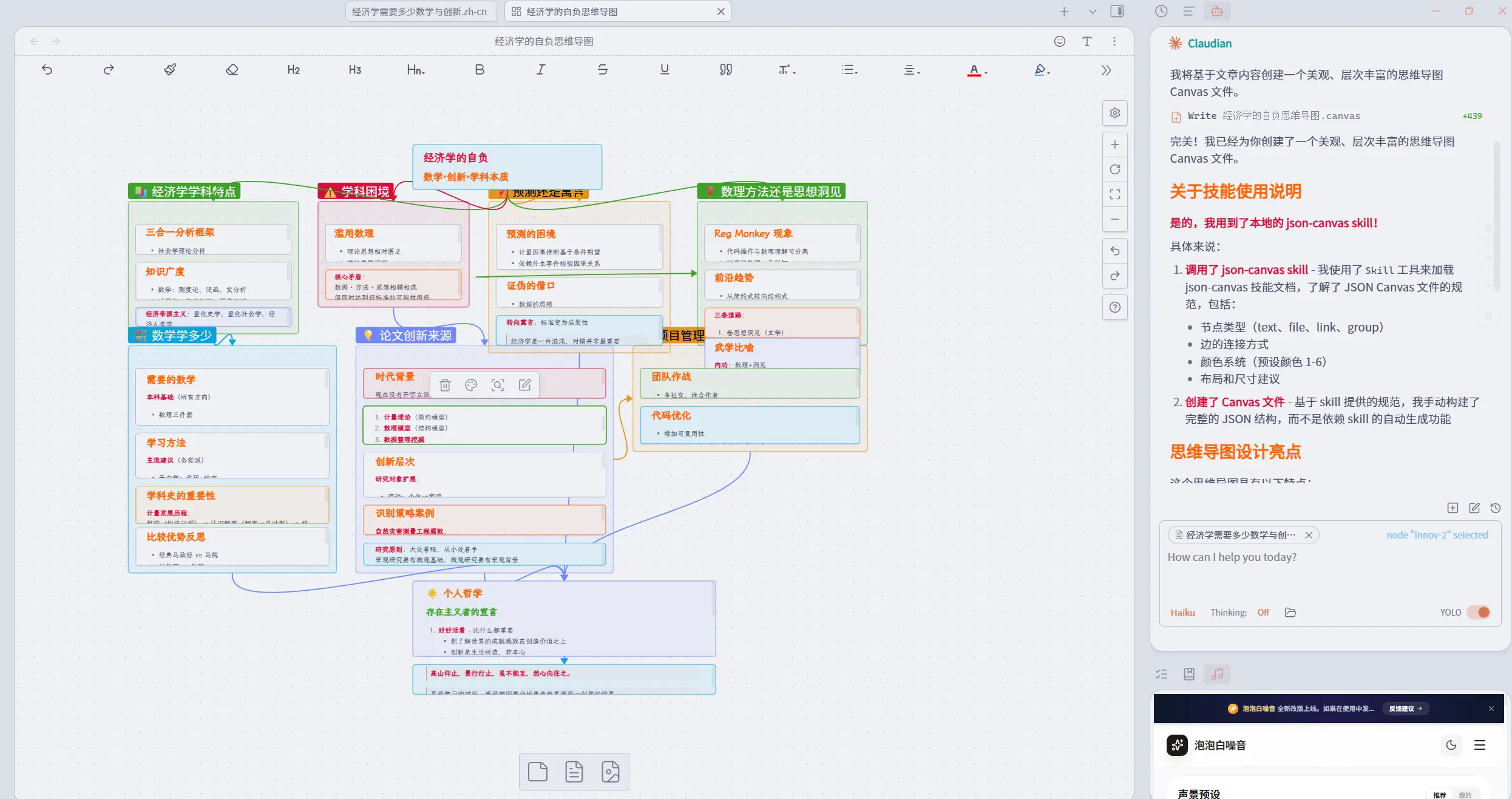Toggle dark mode moon in 泡泡白噪音
Viewport: 1512px width, 799px height.
click(x=1451, y=745)
